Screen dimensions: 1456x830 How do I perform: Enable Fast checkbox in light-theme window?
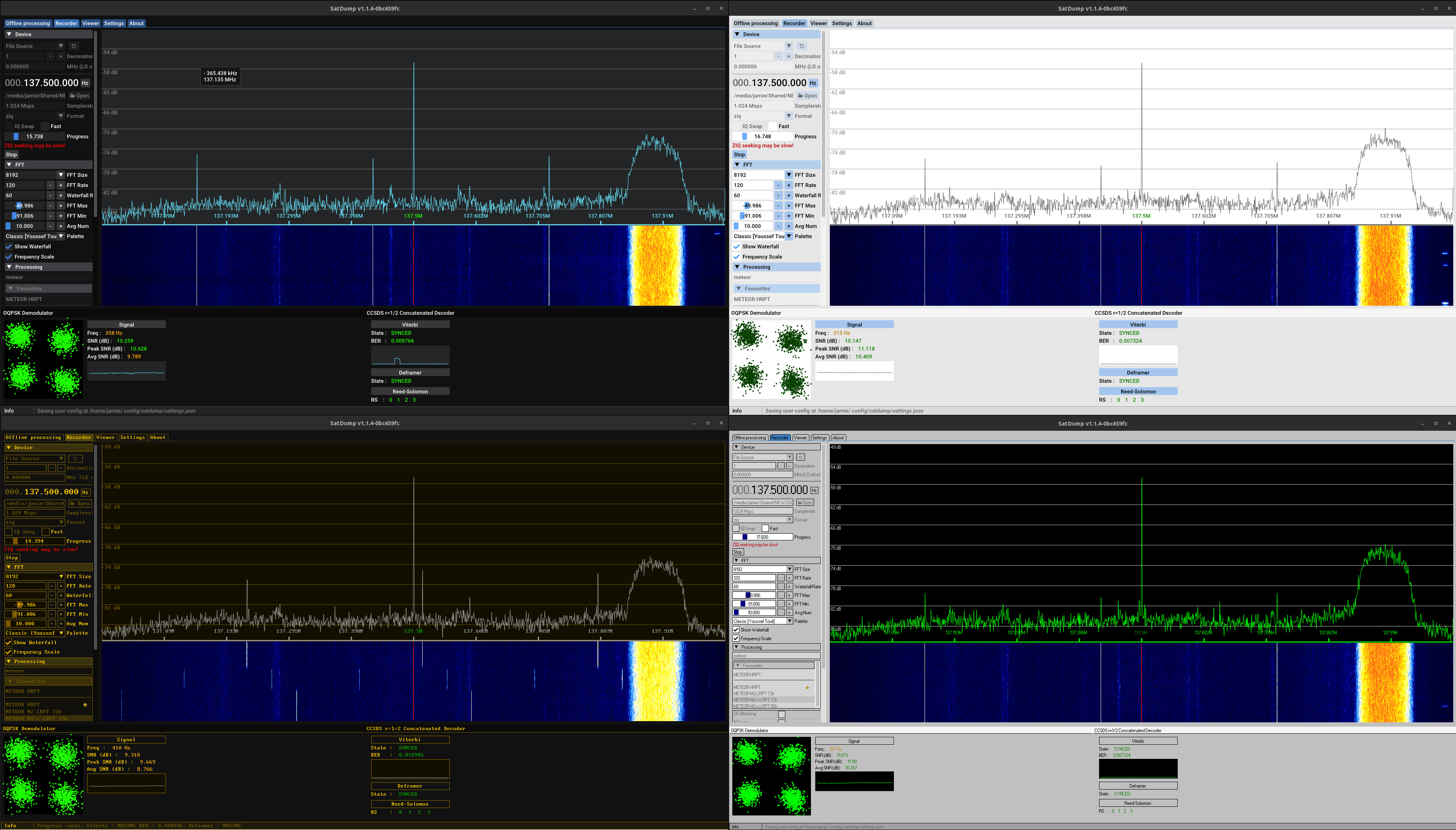pos(772,127)
